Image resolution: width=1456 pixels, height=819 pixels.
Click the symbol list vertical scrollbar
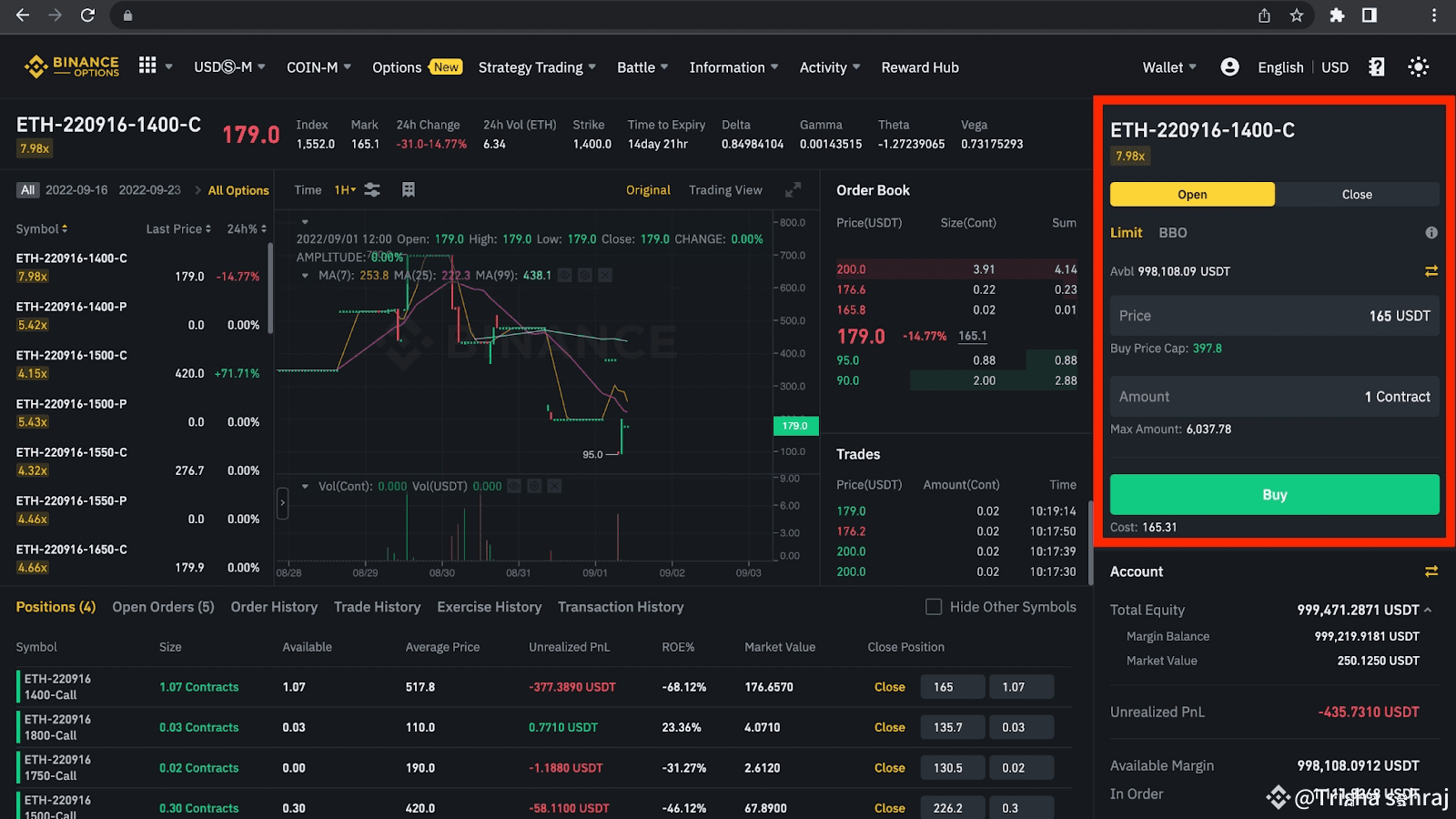coord(270,291)
